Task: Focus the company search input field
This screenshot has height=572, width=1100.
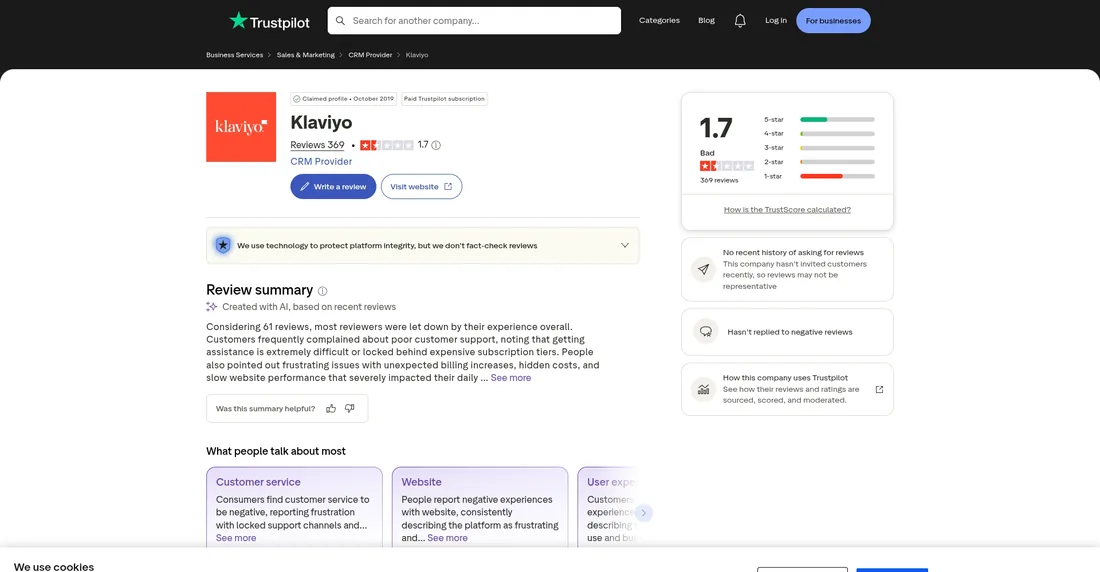Action: [x=474, y=20]
